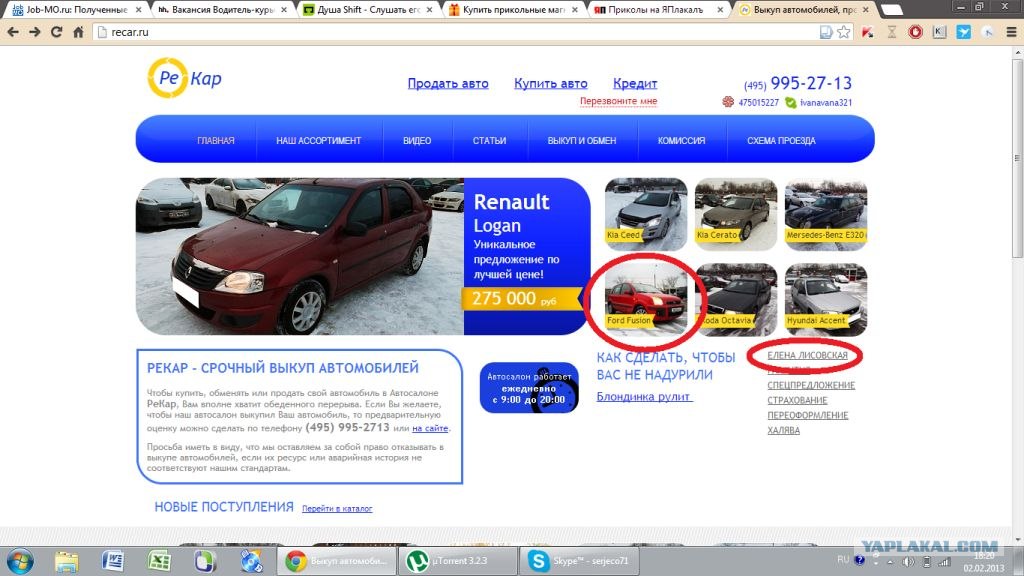The height and width of the screenshot is (576, 1024).
Task: Click the ЕЛЕНА ЛИСОВСКАЯ link
Action: point(807,355)
